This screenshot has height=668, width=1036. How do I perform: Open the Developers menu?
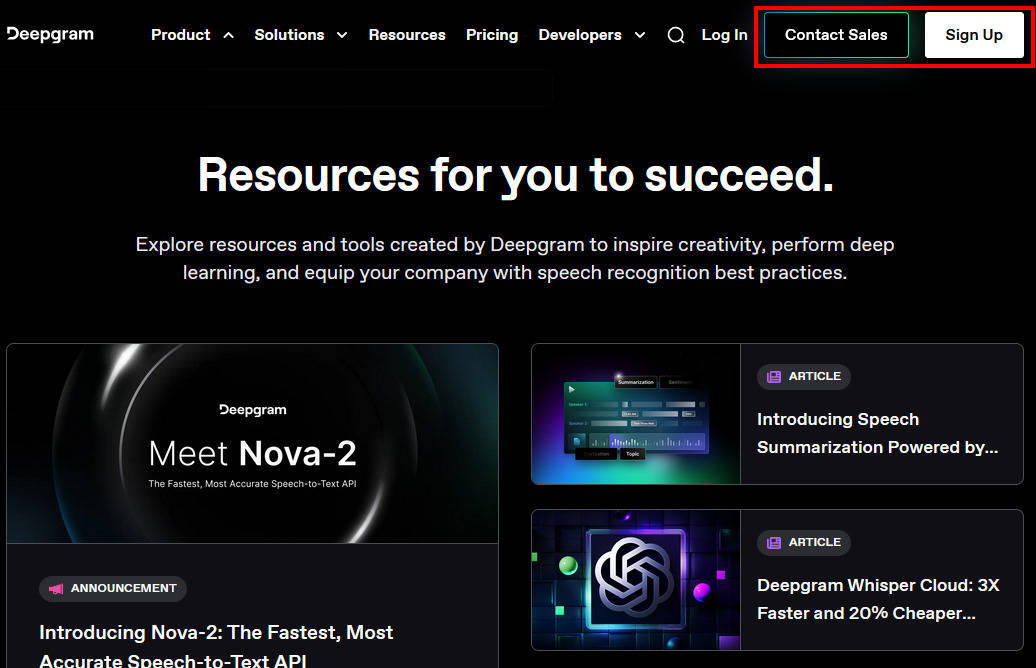[x=580, y=35]
